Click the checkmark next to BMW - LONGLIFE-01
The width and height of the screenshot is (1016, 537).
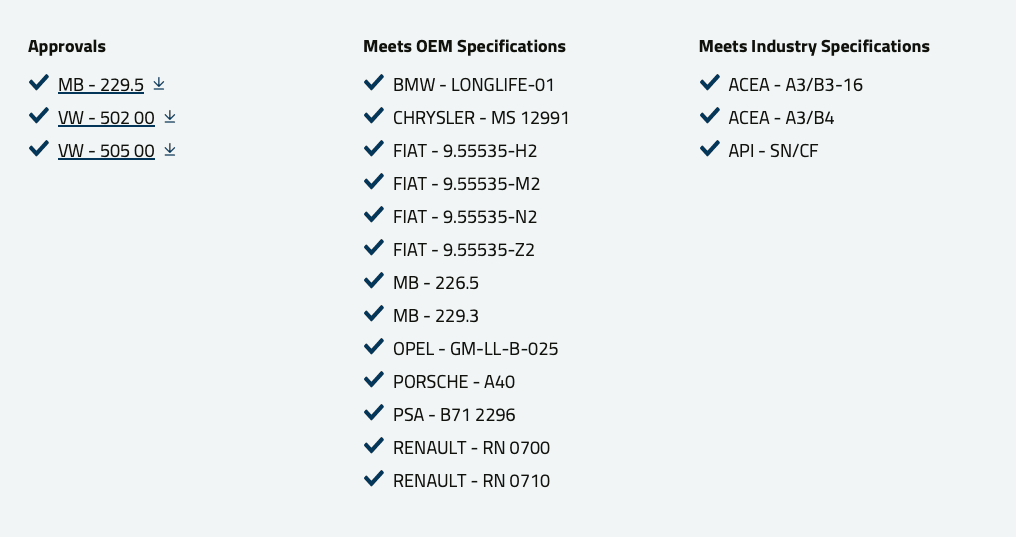(x=374, y=82)
